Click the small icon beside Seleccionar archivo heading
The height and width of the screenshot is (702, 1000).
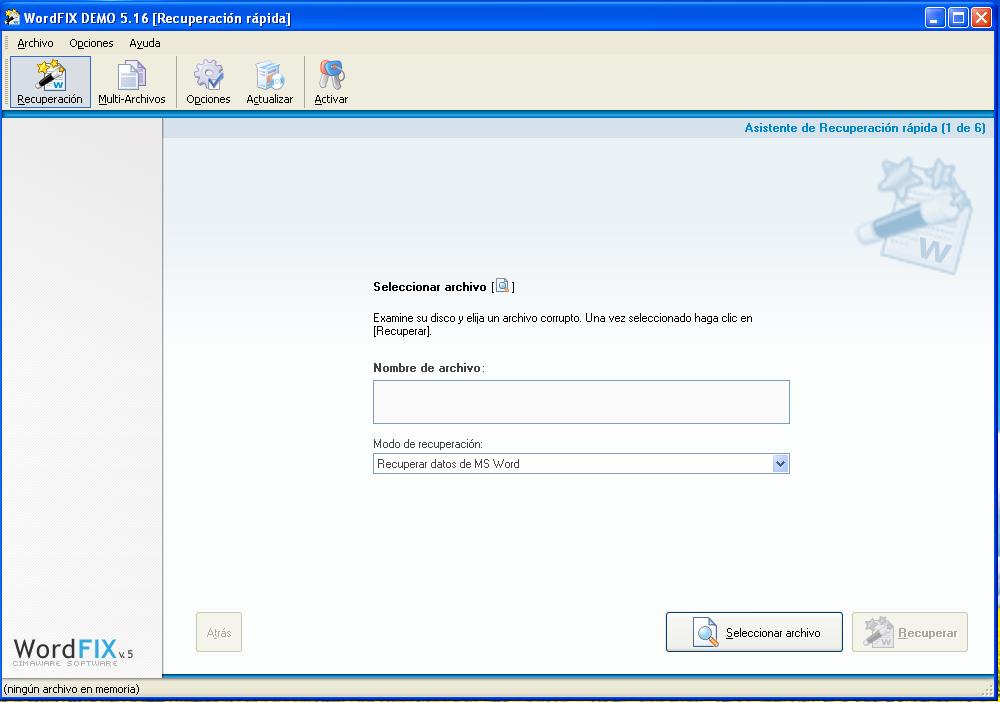pyautogui.click(x=503, y=286)
